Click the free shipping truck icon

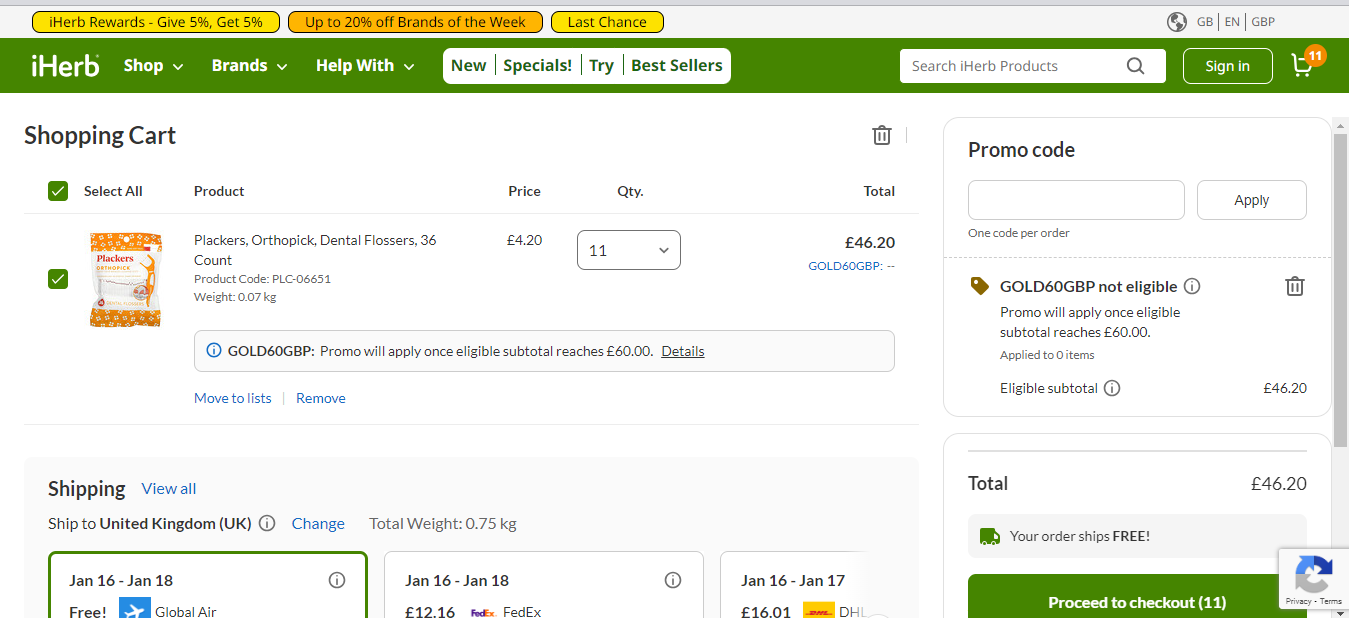(990, 536)
